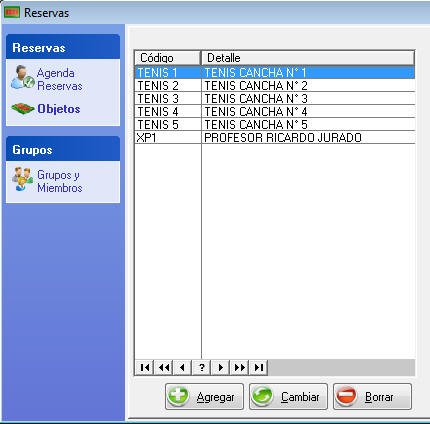Select the Objetos tennis court icon
The width and height of the screenshot is (430, 424).
coord(23,109)
